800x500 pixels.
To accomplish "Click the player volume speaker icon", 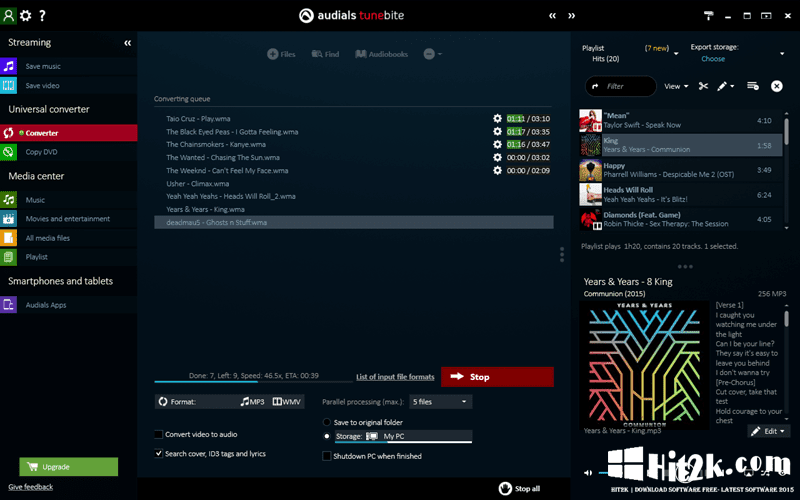I will click(x=588, y=473).
